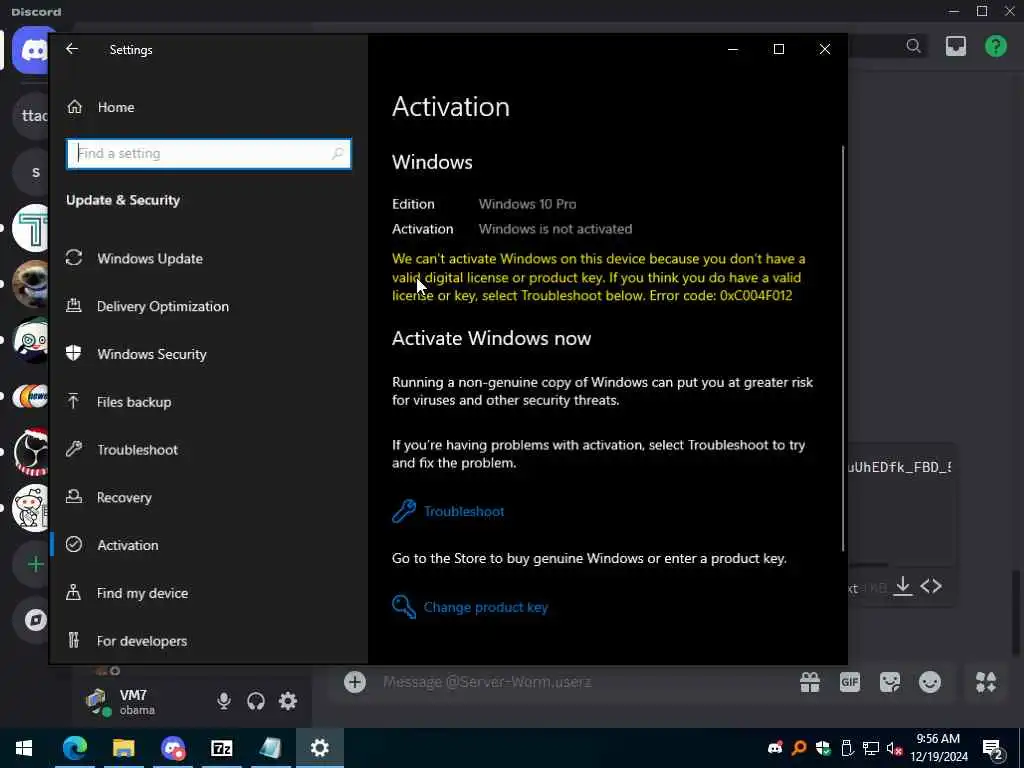Image resolution: width=1024 pixels, height=768 pixels.
Task: Open the GIF picker in Discord
Action: click(x=850, y=682)
